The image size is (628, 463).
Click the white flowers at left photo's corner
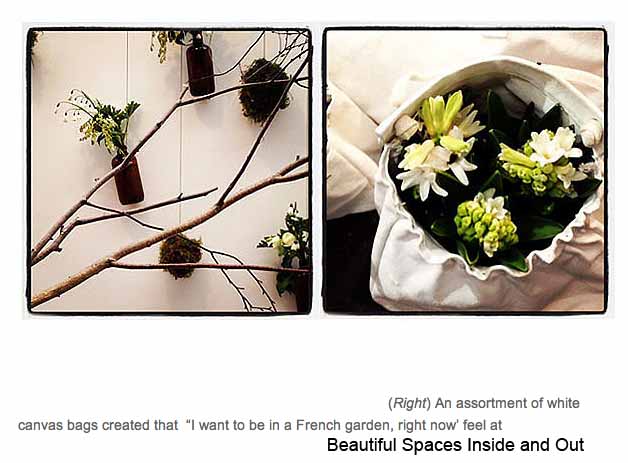click(x=289, y=240)
